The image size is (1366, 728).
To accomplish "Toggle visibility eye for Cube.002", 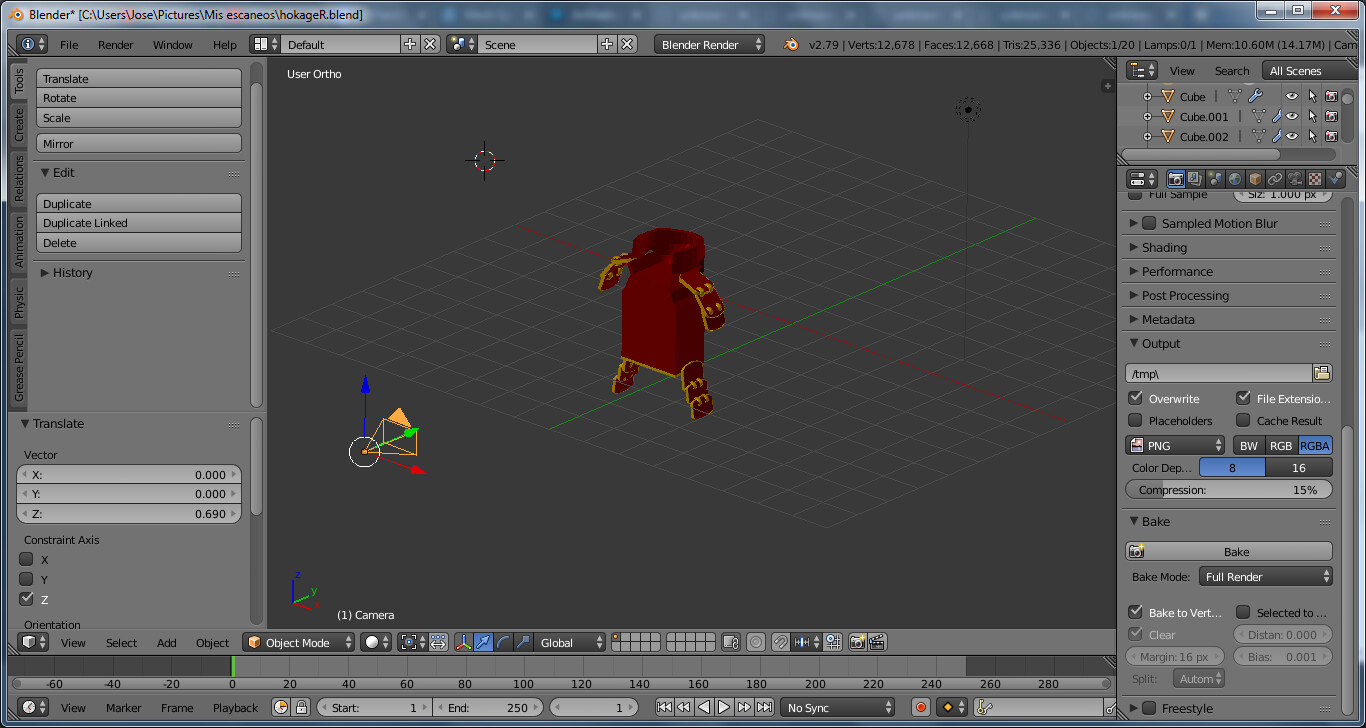I will (1292, 137).
